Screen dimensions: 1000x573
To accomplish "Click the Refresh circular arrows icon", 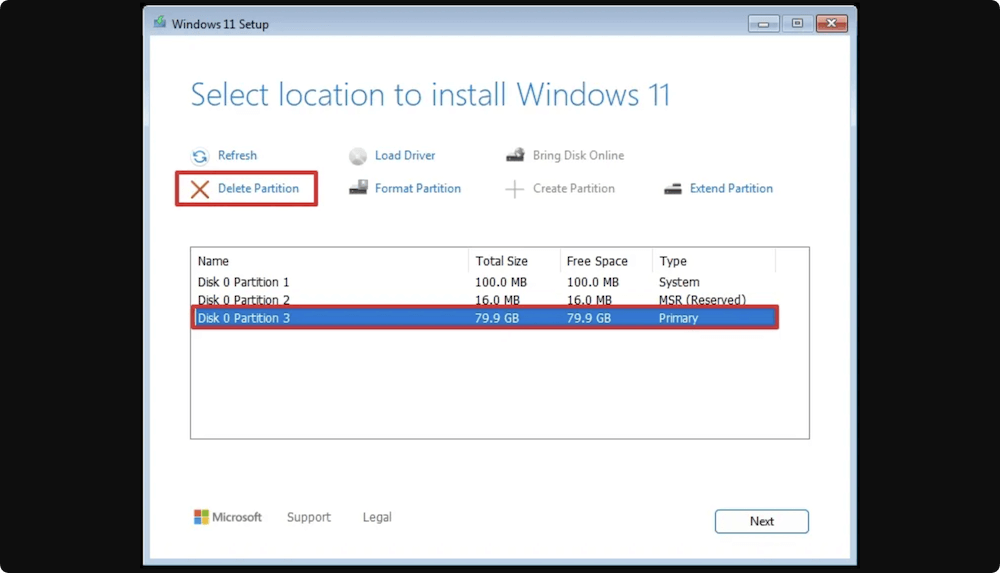I will pyautogui.click(x=200, y=156).
